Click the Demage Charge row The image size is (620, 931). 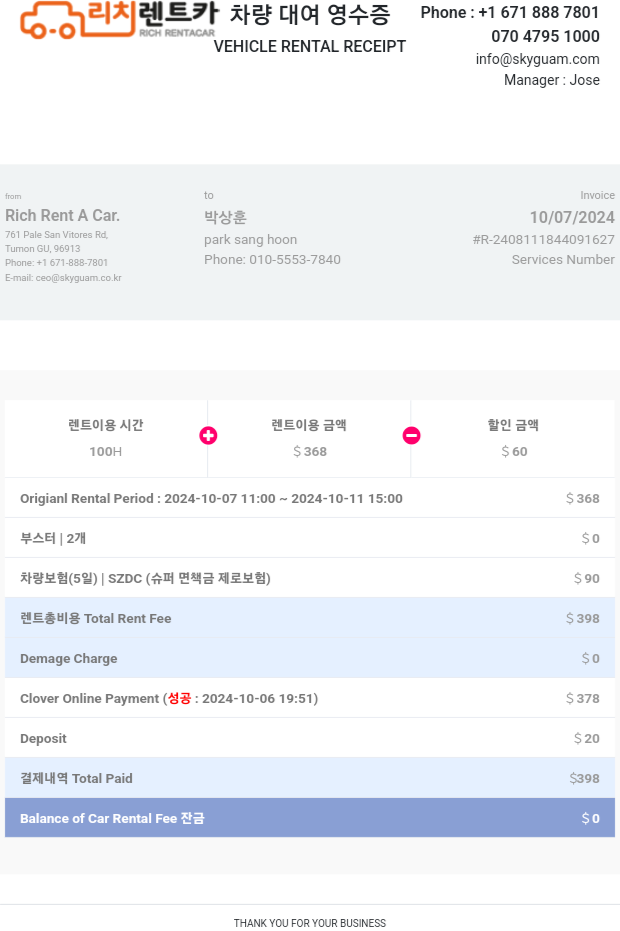[309, 658]
